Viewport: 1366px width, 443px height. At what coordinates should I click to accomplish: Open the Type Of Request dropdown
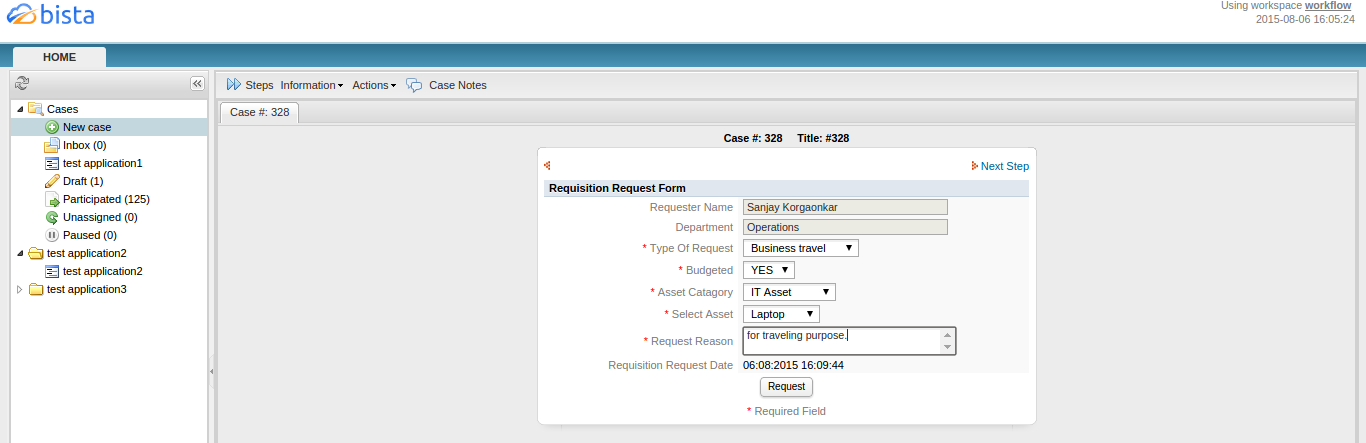[x=800, y=248]
